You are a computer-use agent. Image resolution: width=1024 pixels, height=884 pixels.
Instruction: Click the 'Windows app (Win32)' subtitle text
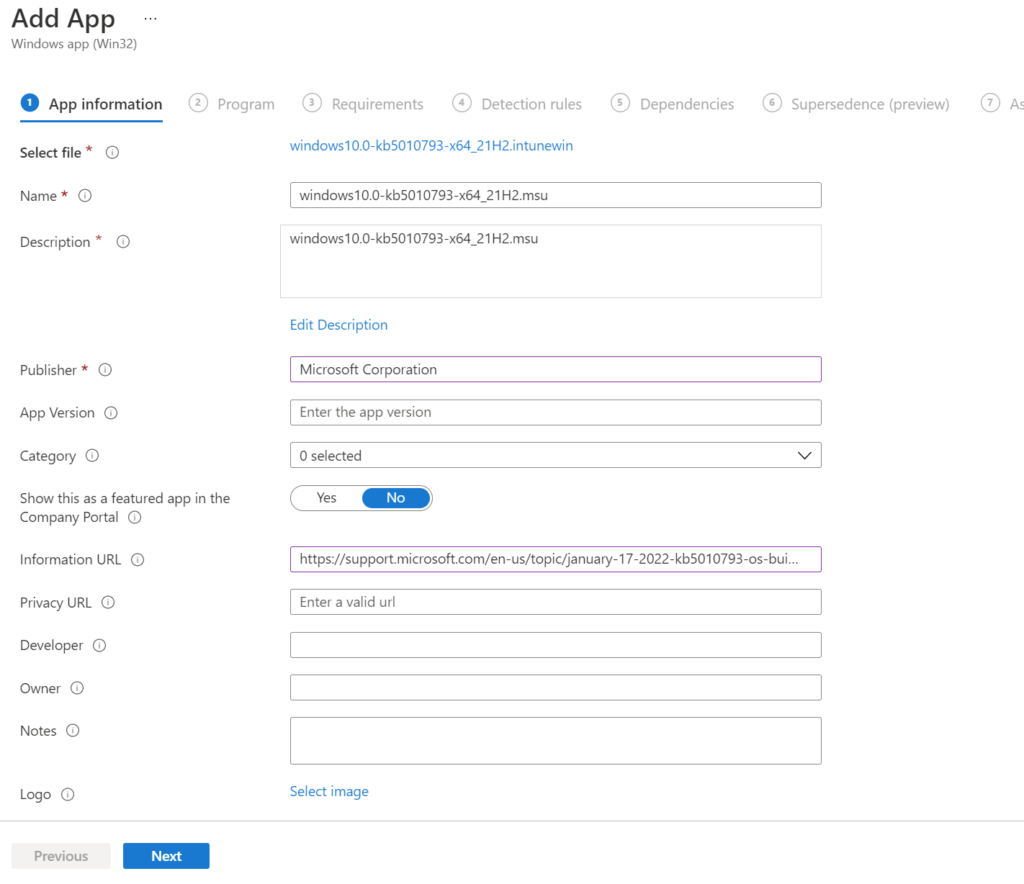74,44
